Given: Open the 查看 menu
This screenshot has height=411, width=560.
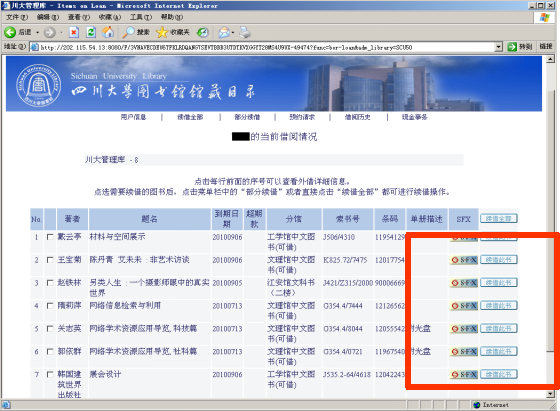Looking at the screenshot, I should point(79,17).
